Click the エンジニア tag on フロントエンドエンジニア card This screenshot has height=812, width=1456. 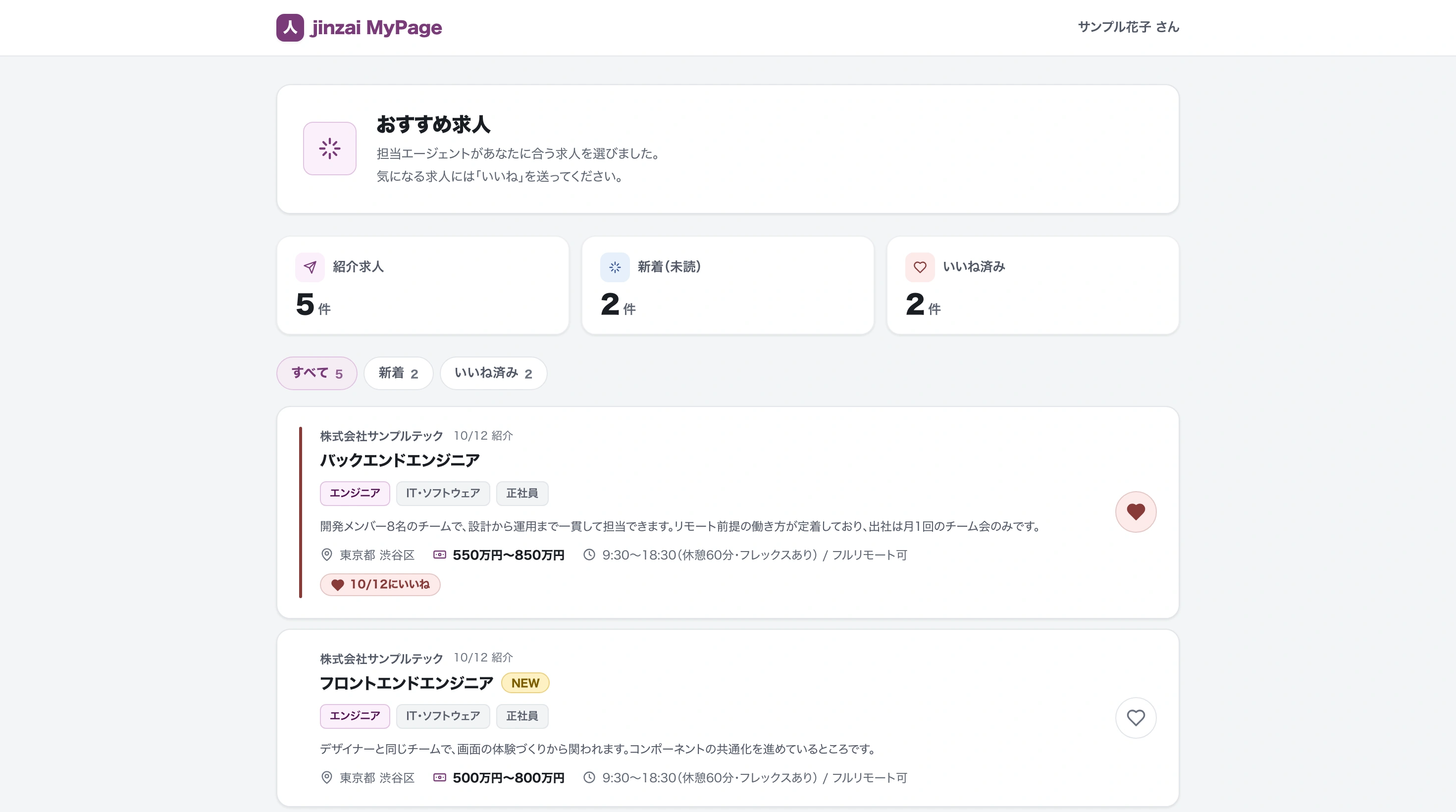(x=355, y=716)
